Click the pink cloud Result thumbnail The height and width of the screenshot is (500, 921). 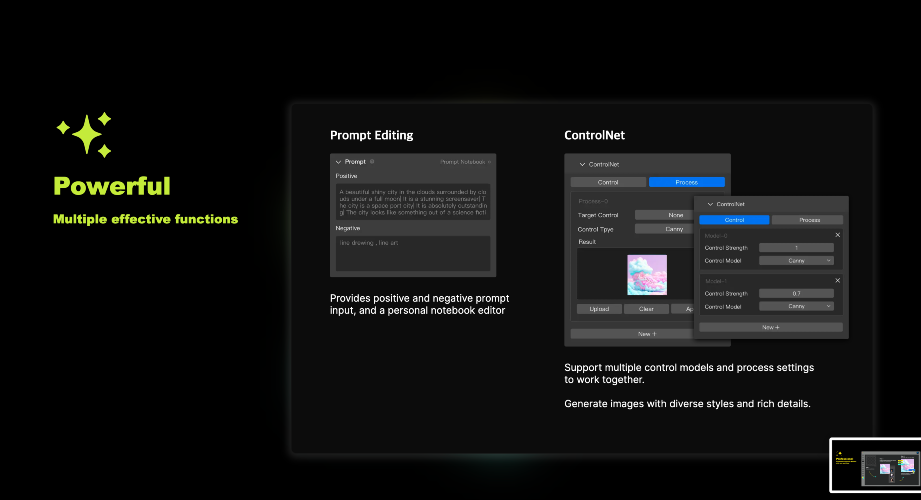[647, 274]
